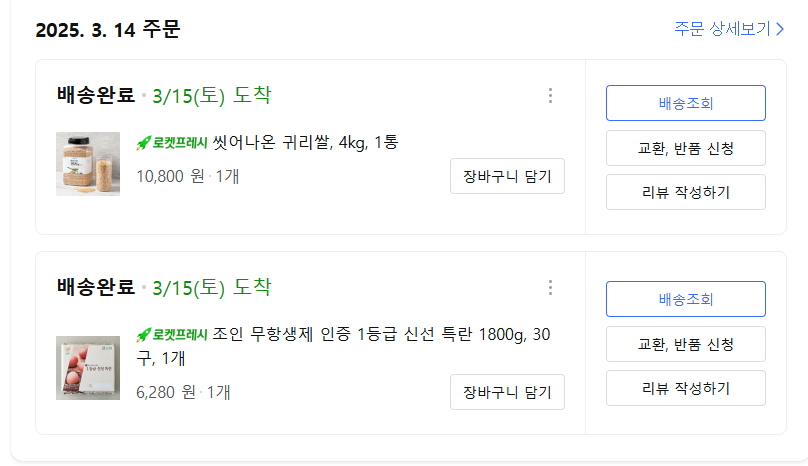Open the 씻어나온 귀리쌀 product thumbnail
This screenshot has height=466, width=808.
tap(88, 164)
